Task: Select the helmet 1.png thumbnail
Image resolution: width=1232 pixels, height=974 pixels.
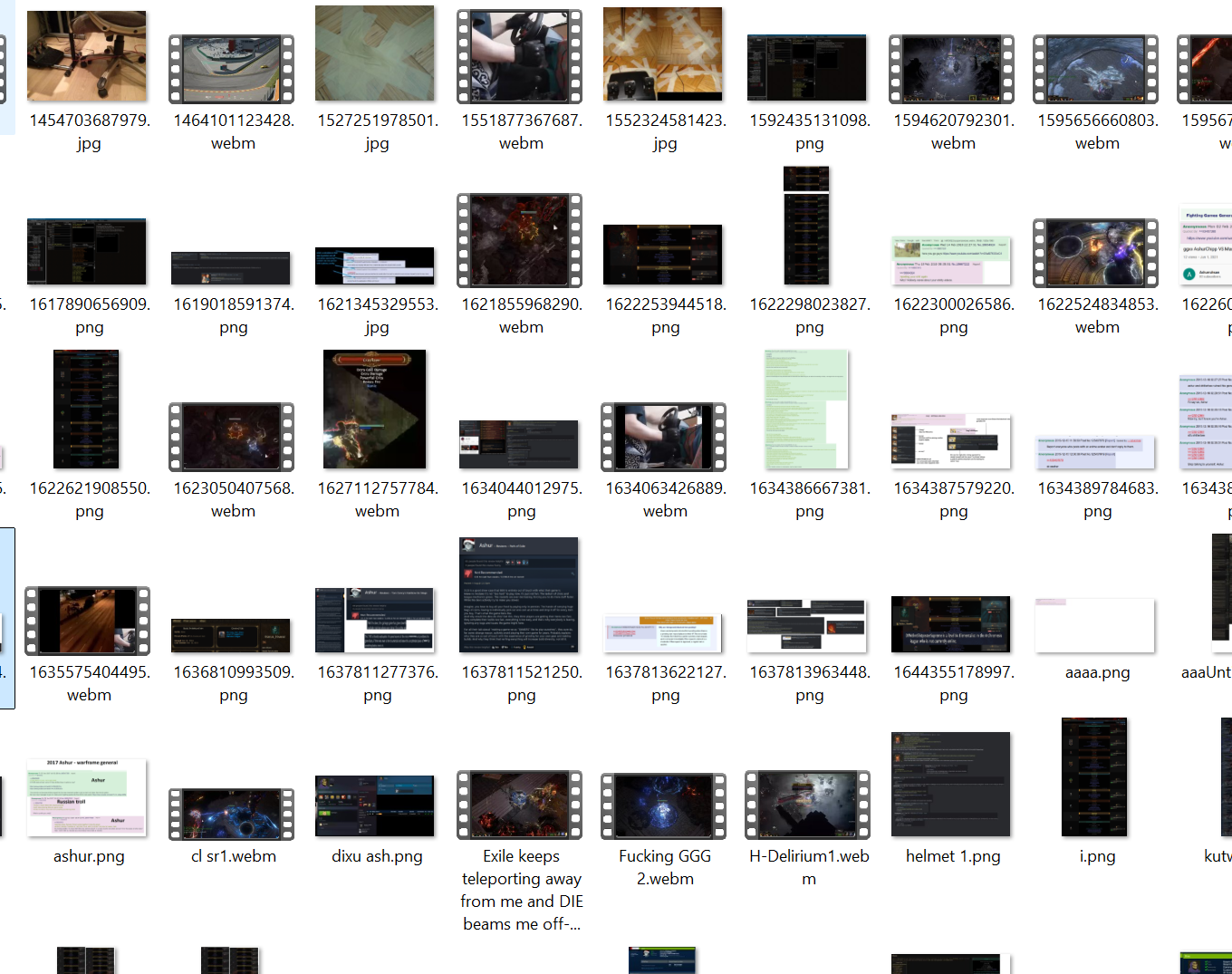Action: 951,785
